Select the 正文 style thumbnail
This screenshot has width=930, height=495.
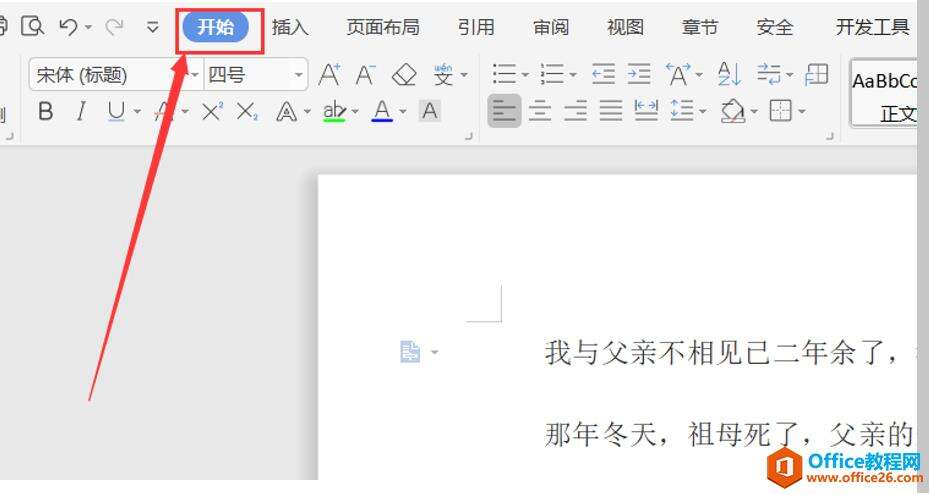click(x=884, y=95)
